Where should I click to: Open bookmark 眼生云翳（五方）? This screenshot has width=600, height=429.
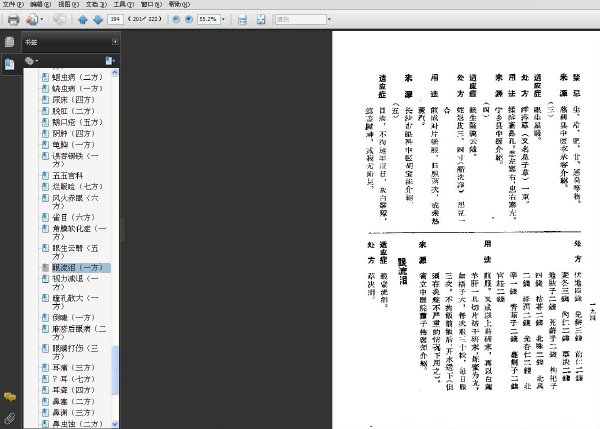click(75, 252)
